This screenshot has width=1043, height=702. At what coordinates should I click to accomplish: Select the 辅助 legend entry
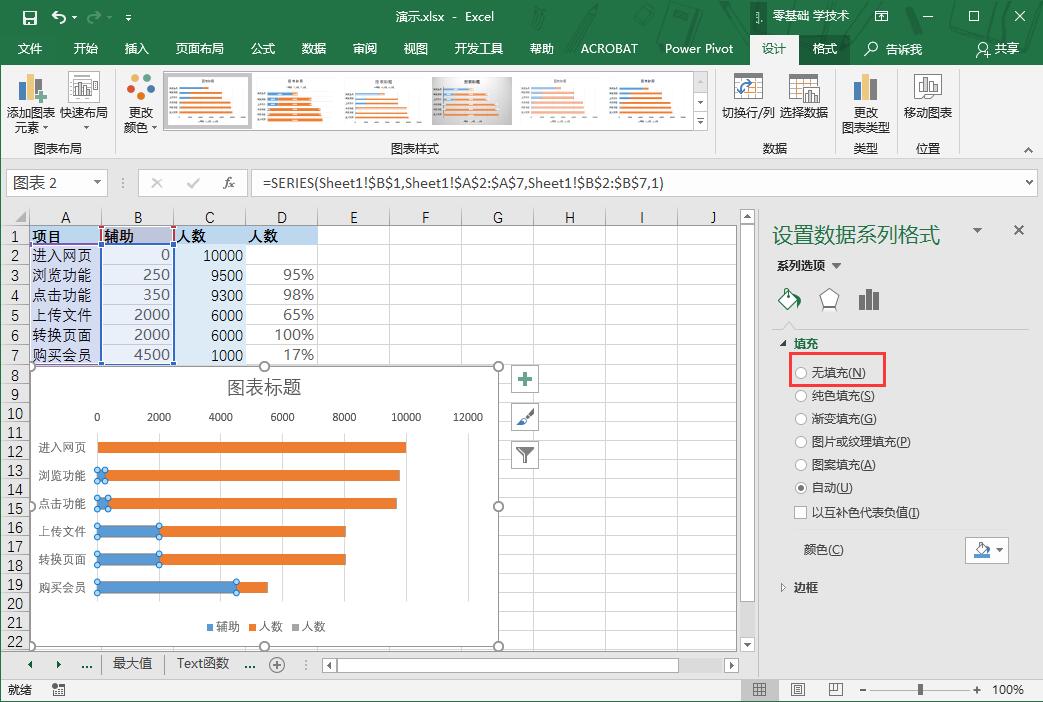pos(223,627)
